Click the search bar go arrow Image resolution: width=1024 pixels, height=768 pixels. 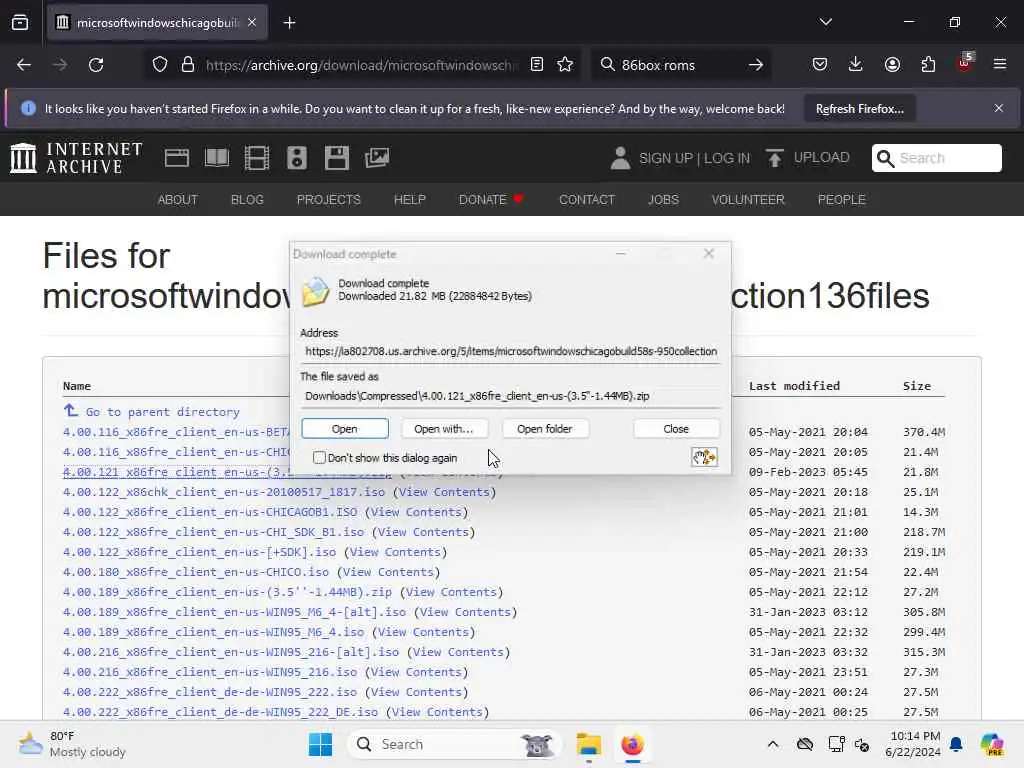[756, 65]
